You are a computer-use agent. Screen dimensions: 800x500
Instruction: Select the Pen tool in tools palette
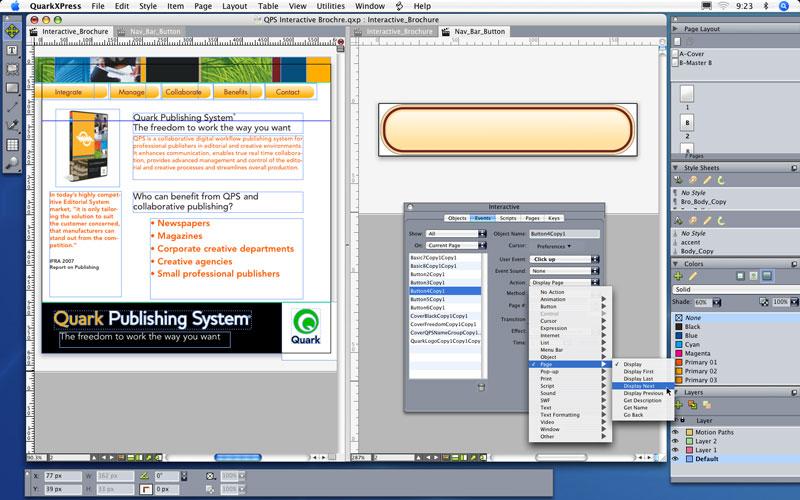[12, 126]
